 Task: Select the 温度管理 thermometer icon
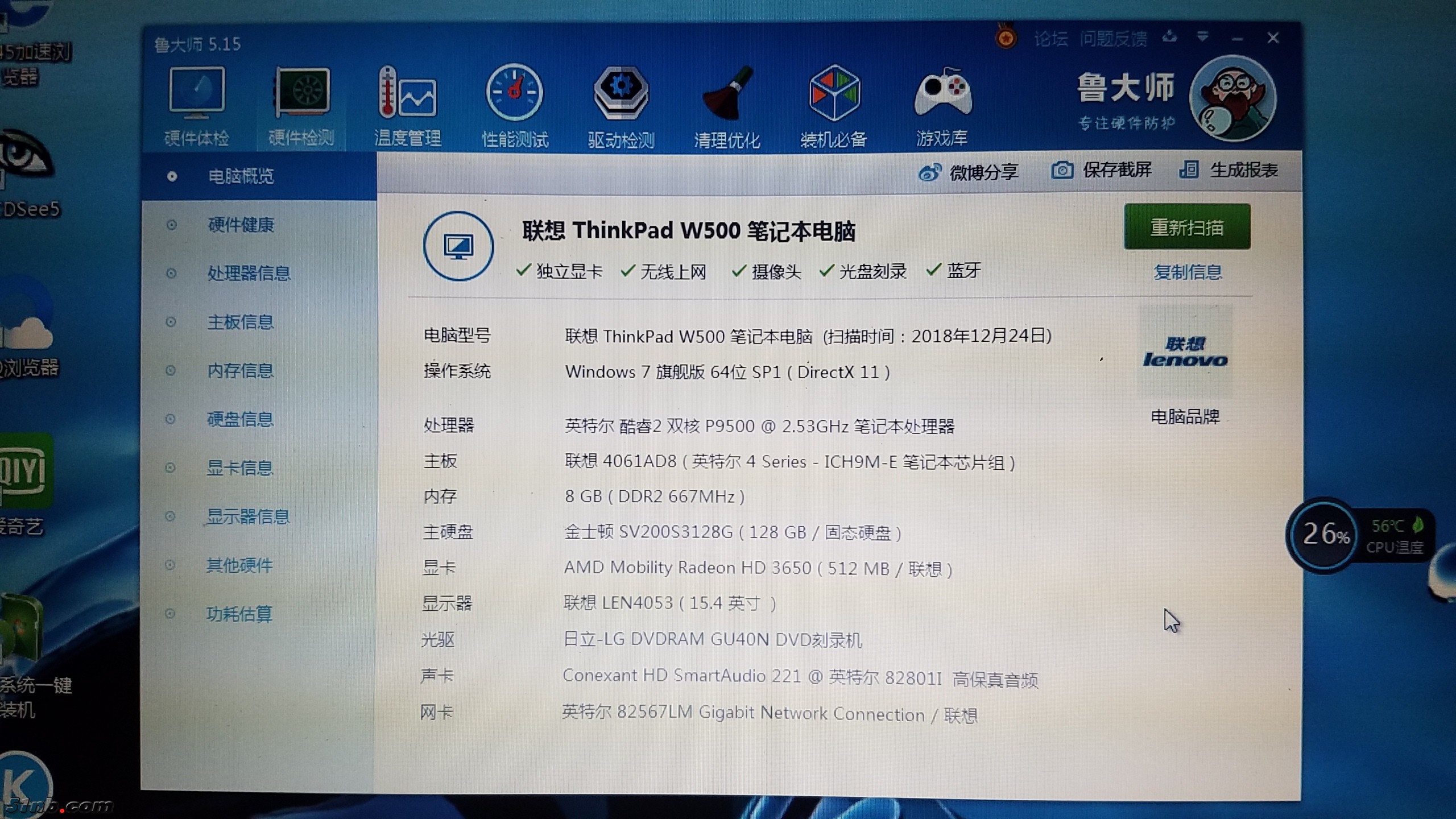point(407,94)
